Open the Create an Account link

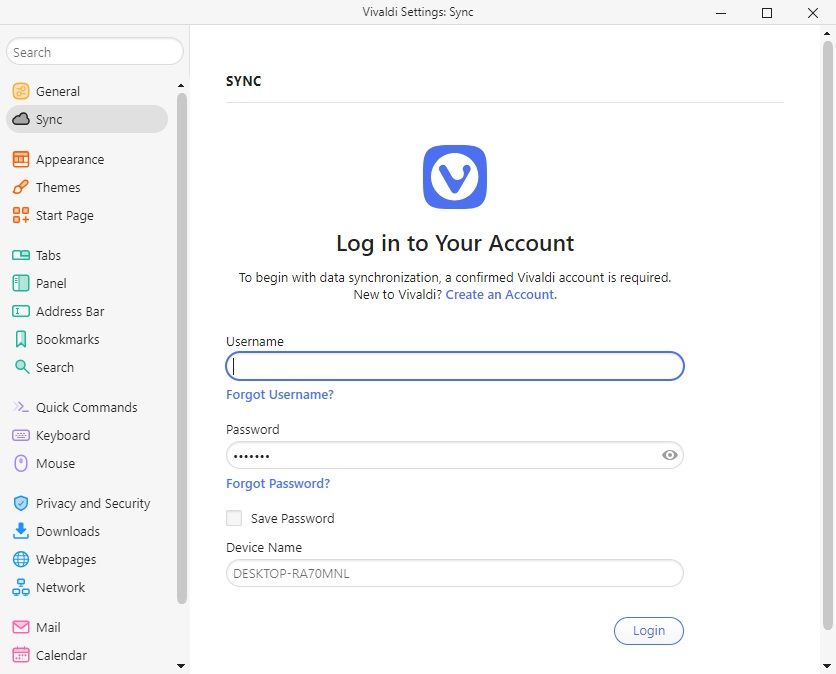coord(500,294)
